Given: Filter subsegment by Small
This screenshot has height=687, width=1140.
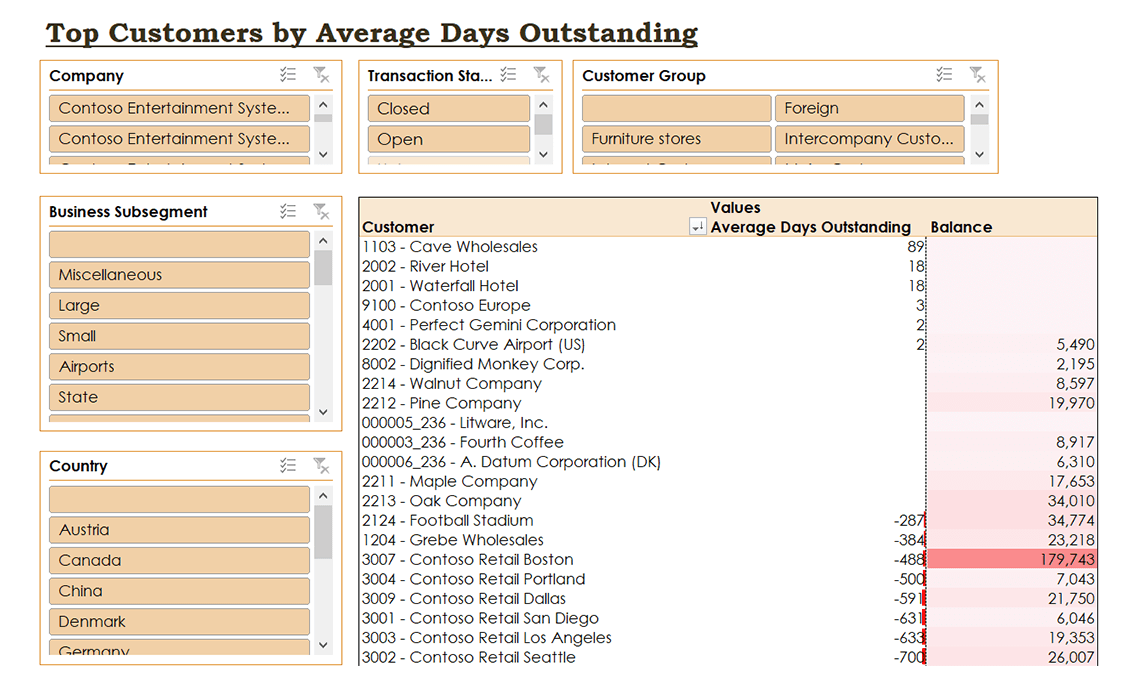Looking at the screenshot, I should pyautogui.click(x=180, y=336).
